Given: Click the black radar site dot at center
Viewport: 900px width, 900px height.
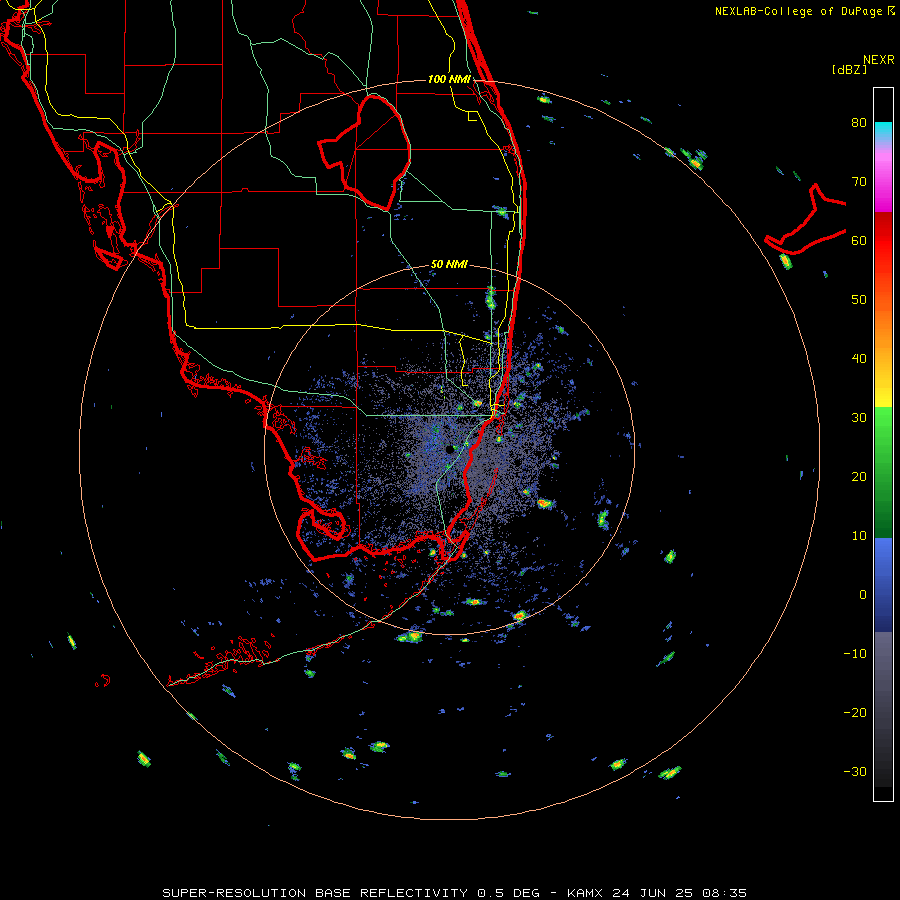Looking at the screenshot, I should pyautogui.click(x=449, y=449).
